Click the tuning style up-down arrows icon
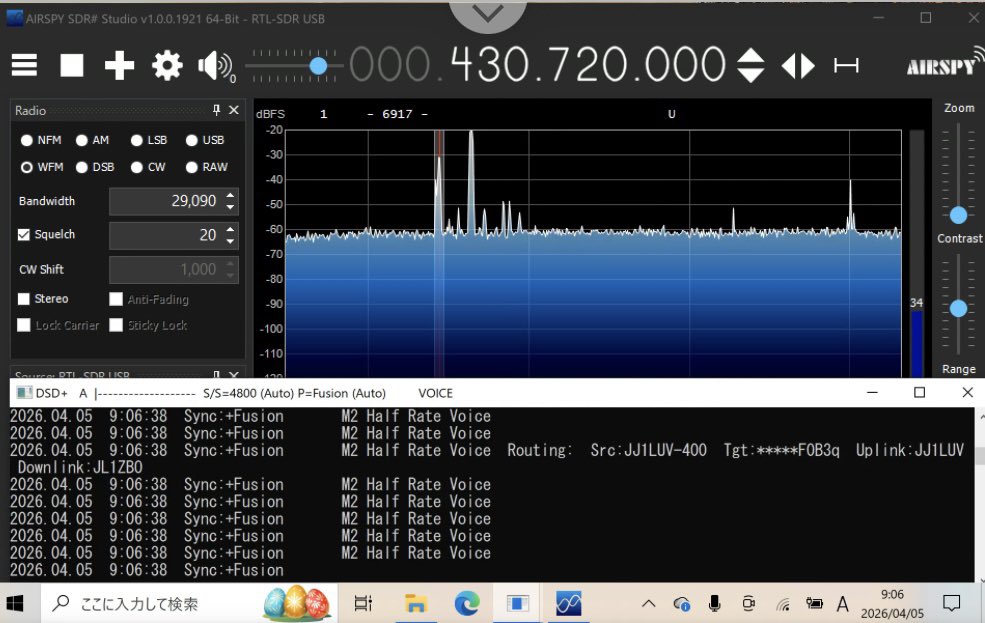The image size is (985, 623). coord(750,65)
